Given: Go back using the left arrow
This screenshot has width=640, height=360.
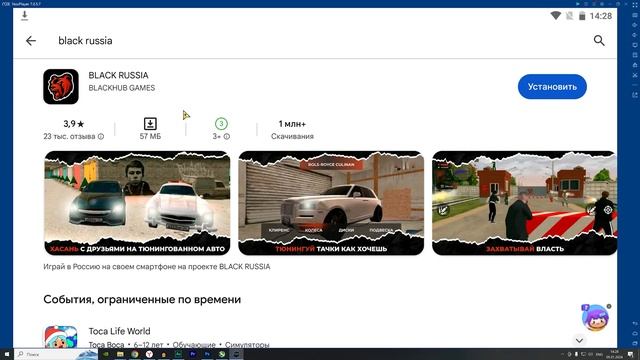Looking at the screenshot, I should click(x=31, y=40).
